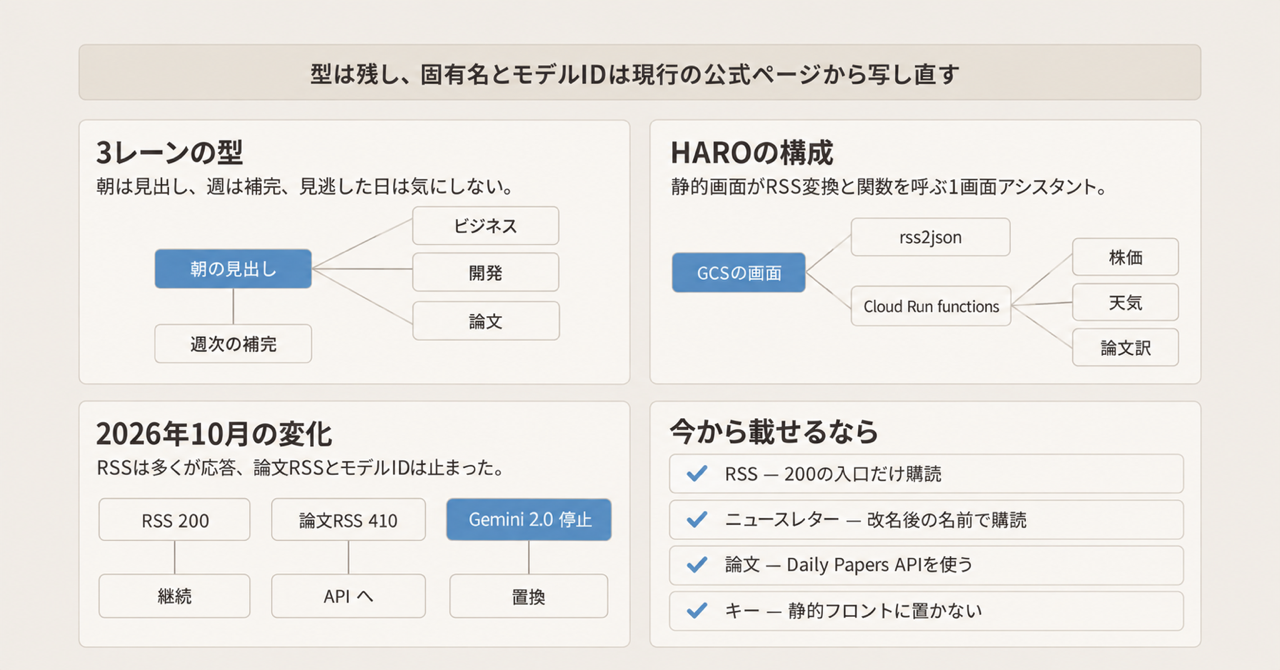Screen dimensions: 1280x670
Task: Click the GCSの画面 blue box
Action: [x=739, y=272]
